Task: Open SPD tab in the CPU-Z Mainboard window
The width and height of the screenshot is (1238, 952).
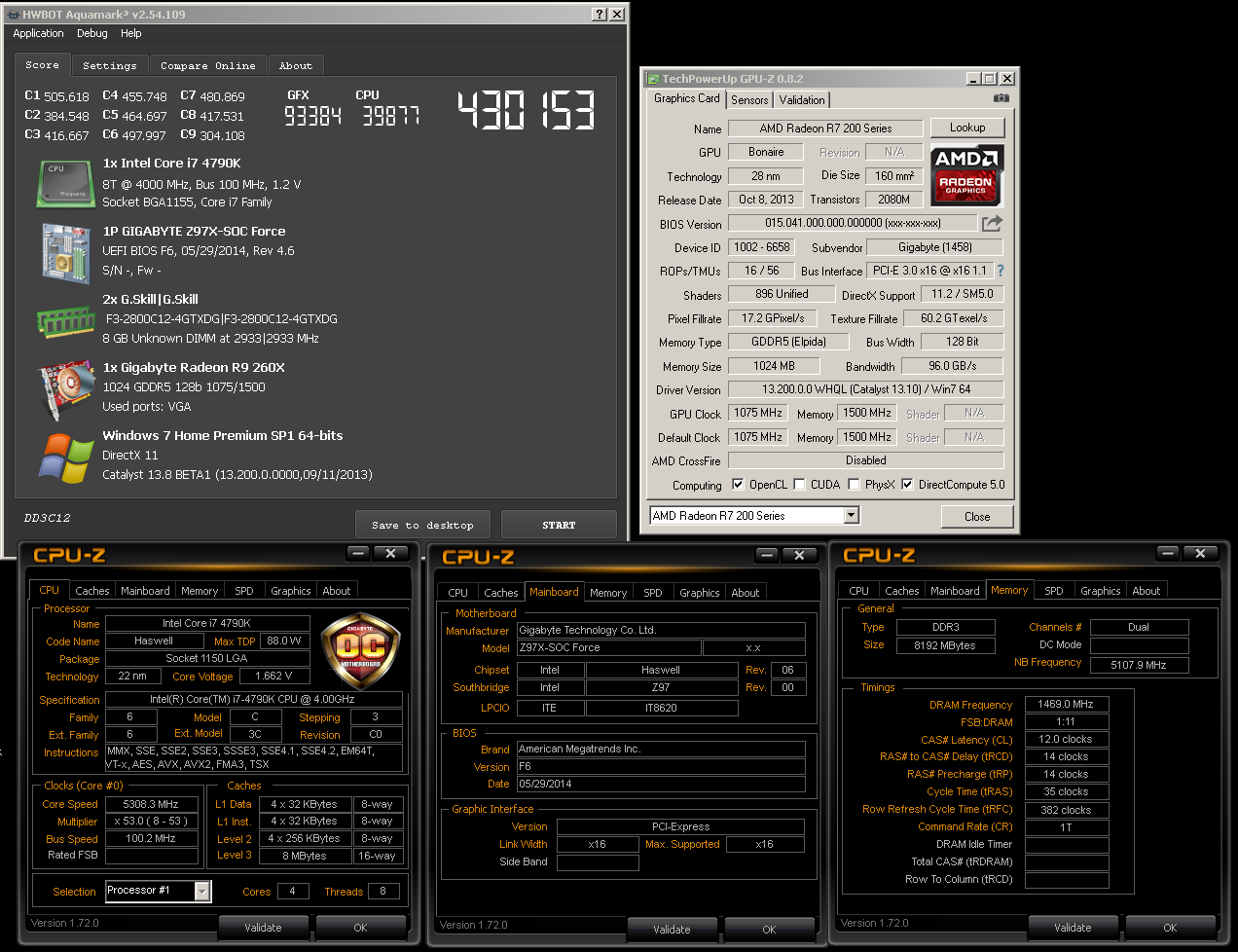Action: [x=653, y=592]
